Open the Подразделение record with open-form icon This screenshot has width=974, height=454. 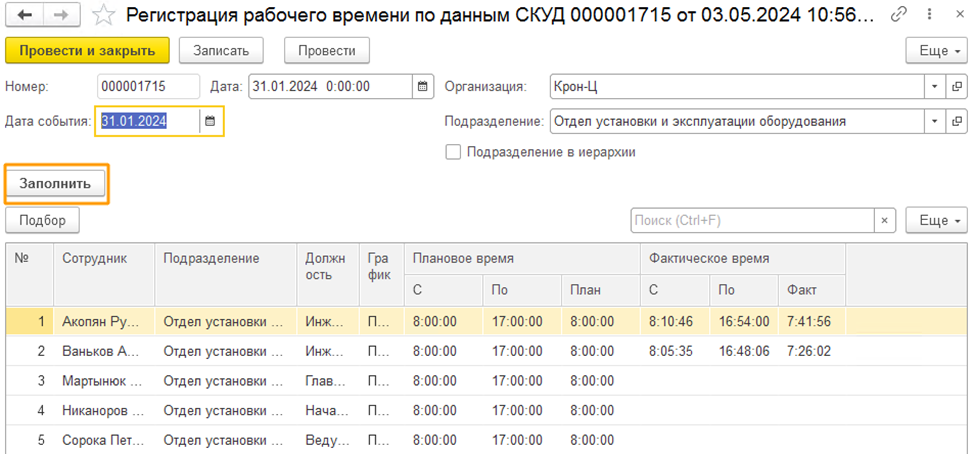[x=957, y=121]
